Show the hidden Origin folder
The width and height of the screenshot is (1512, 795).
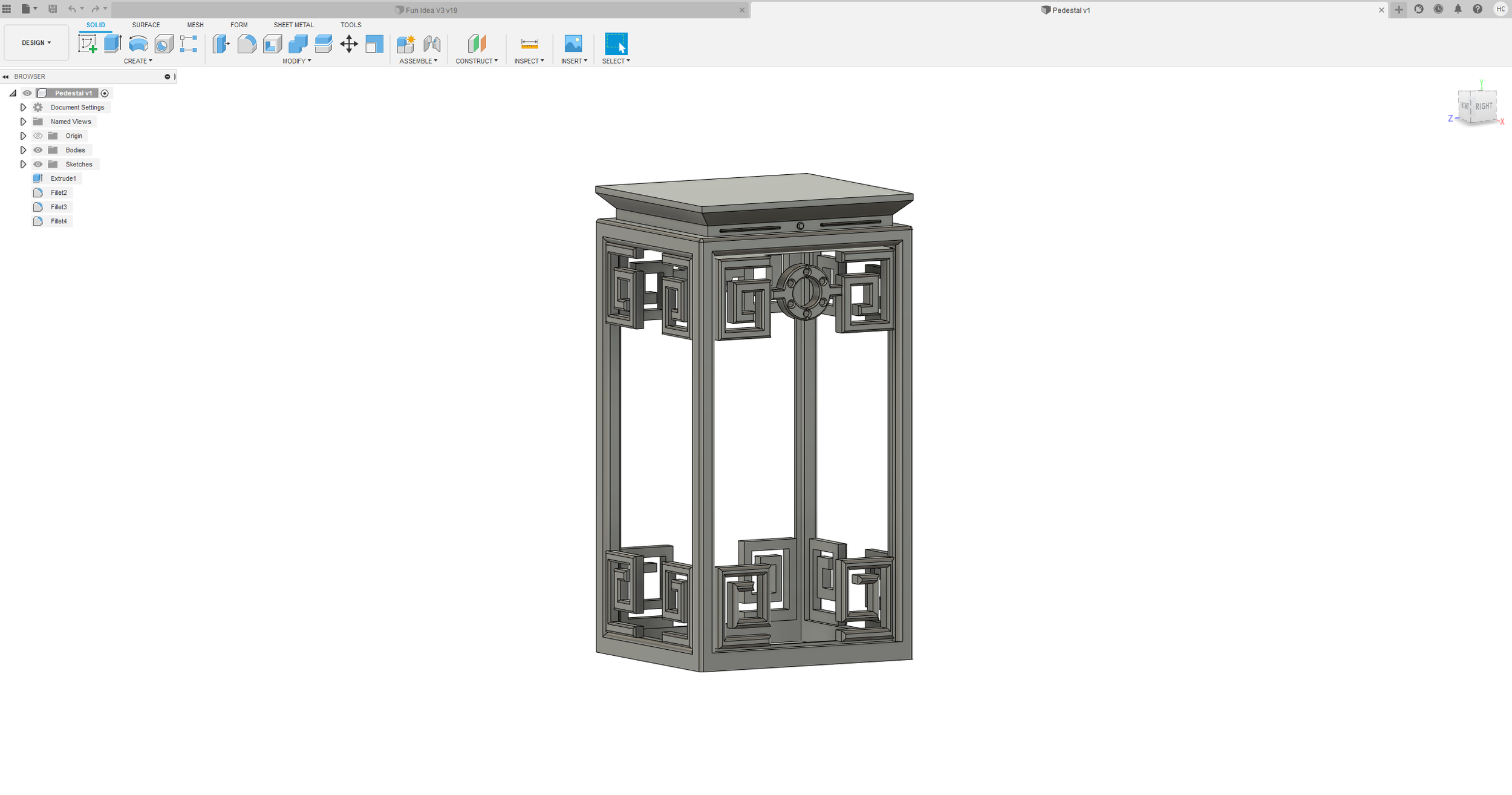[38, 136]
